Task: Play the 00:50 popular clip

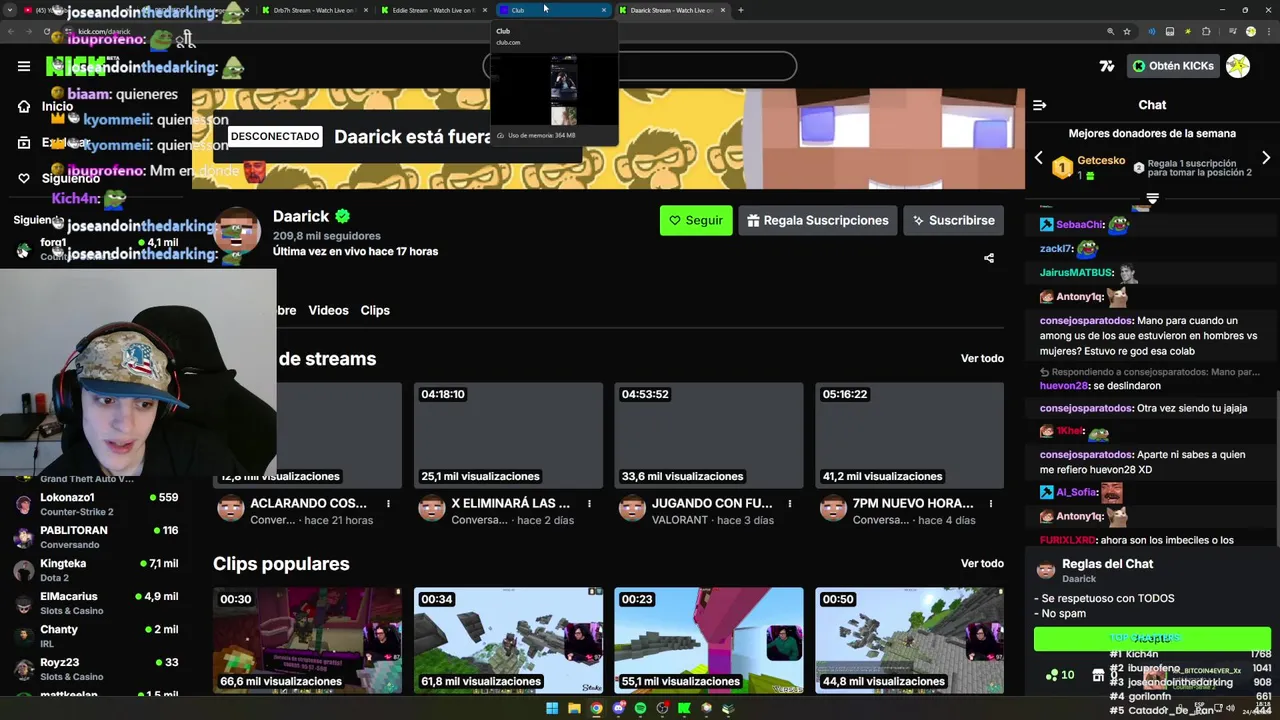Action: click(909, 640)
